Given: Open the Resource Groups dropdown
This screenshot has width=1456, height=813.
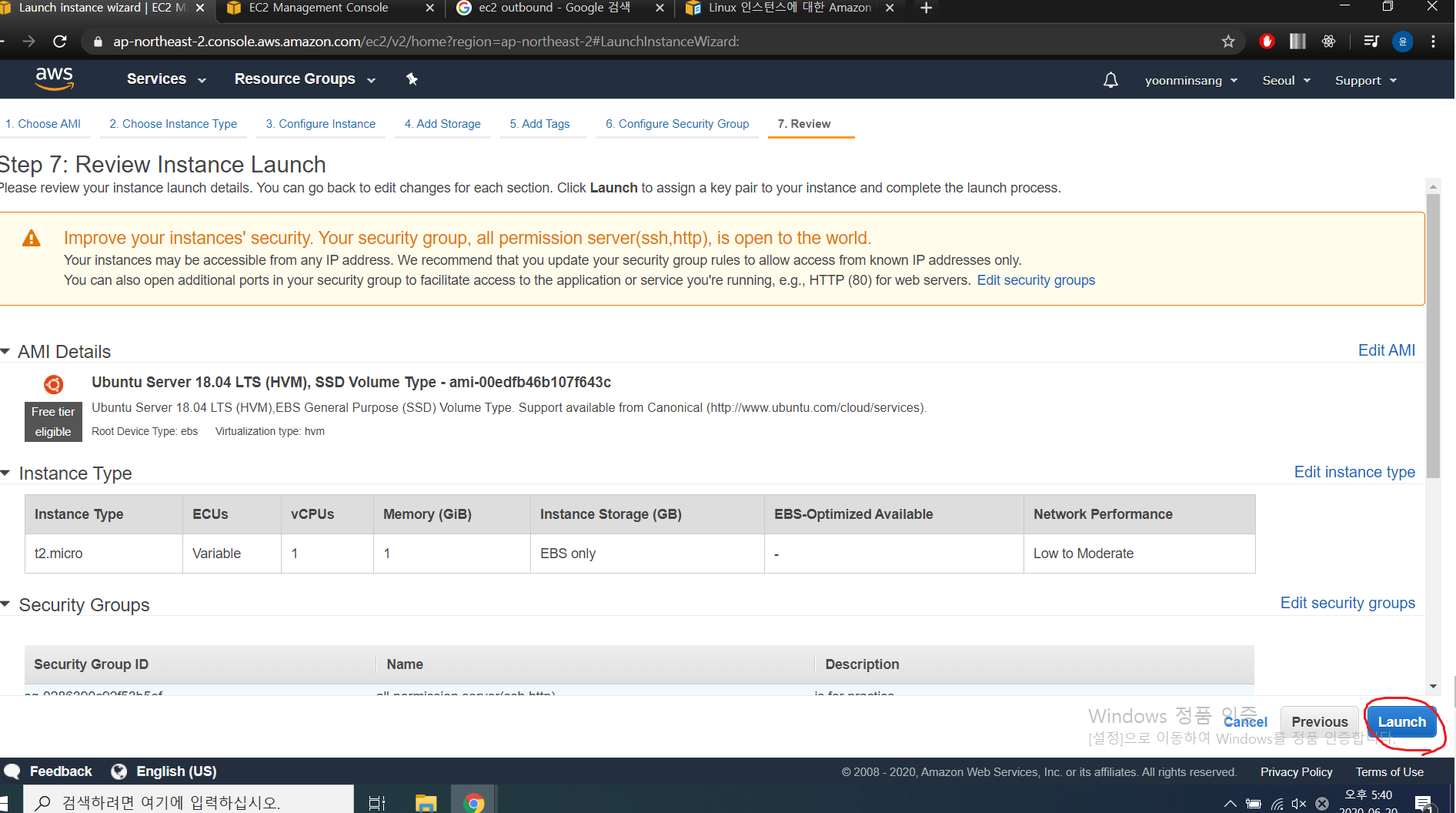Looking at the screenshot, I should (305, 79).
